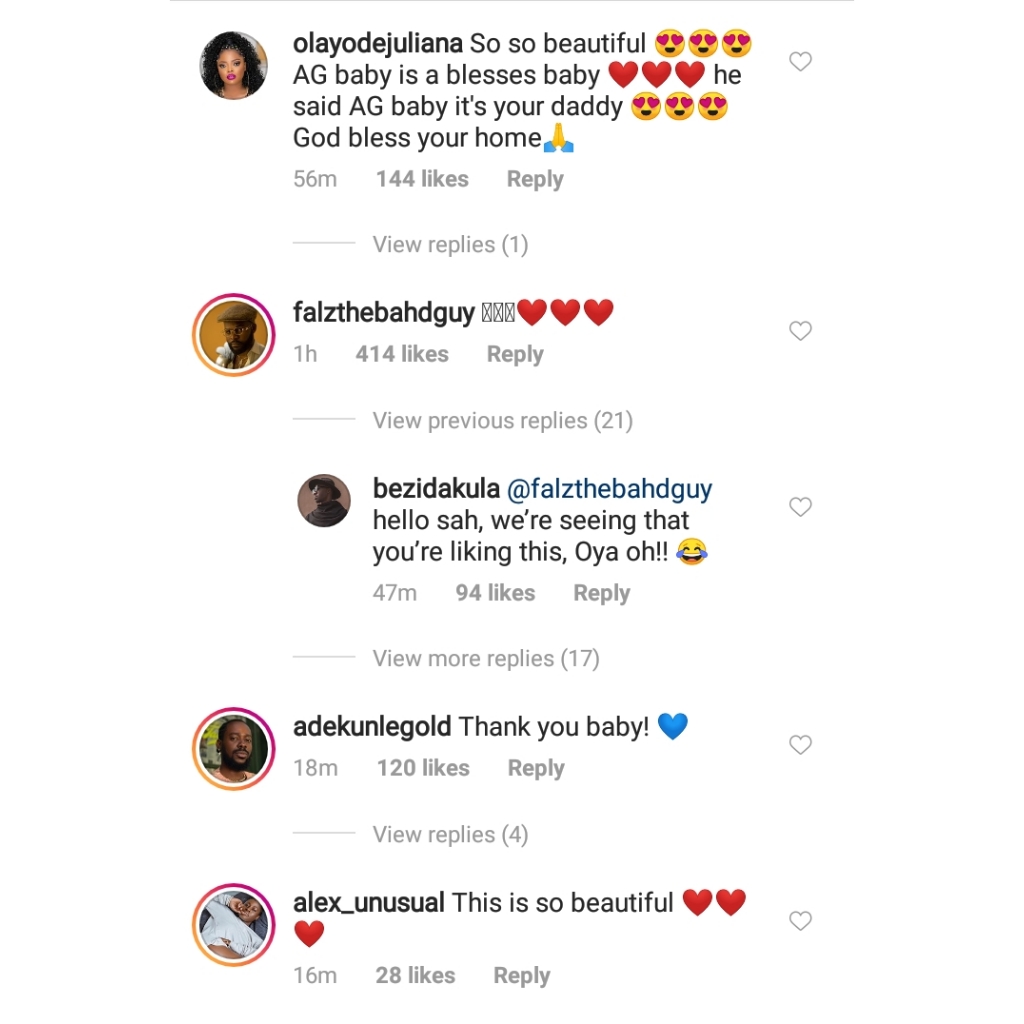Toggle the like heart next to adekunlegold's comment

800,744
